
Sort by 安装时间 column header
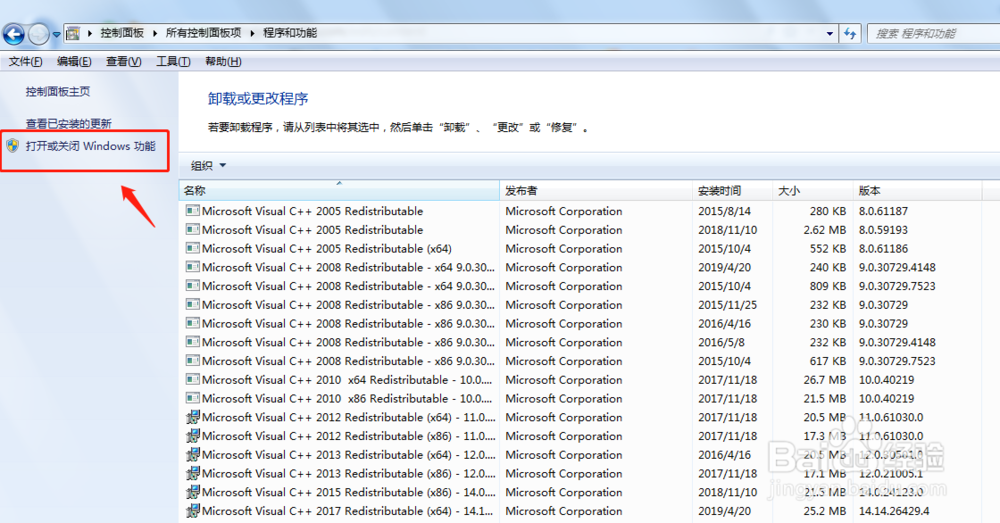tap(733, 191)
